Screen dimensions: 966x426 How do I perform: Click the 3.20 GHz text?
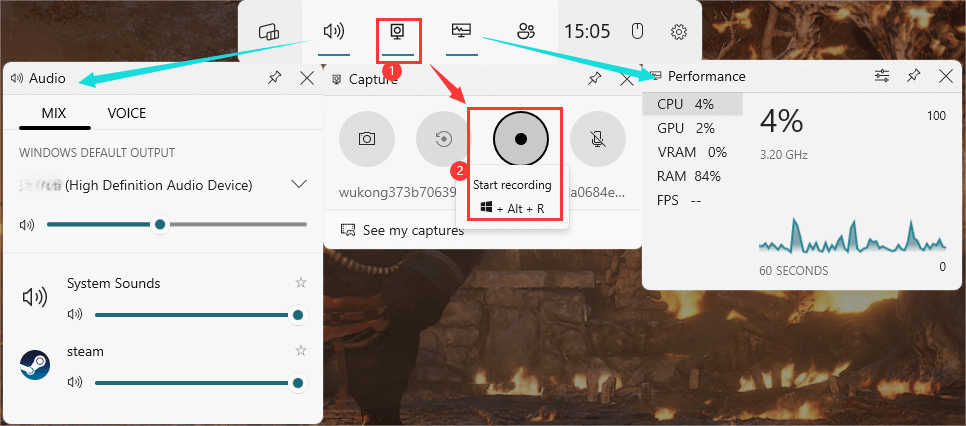pos(784,155)
